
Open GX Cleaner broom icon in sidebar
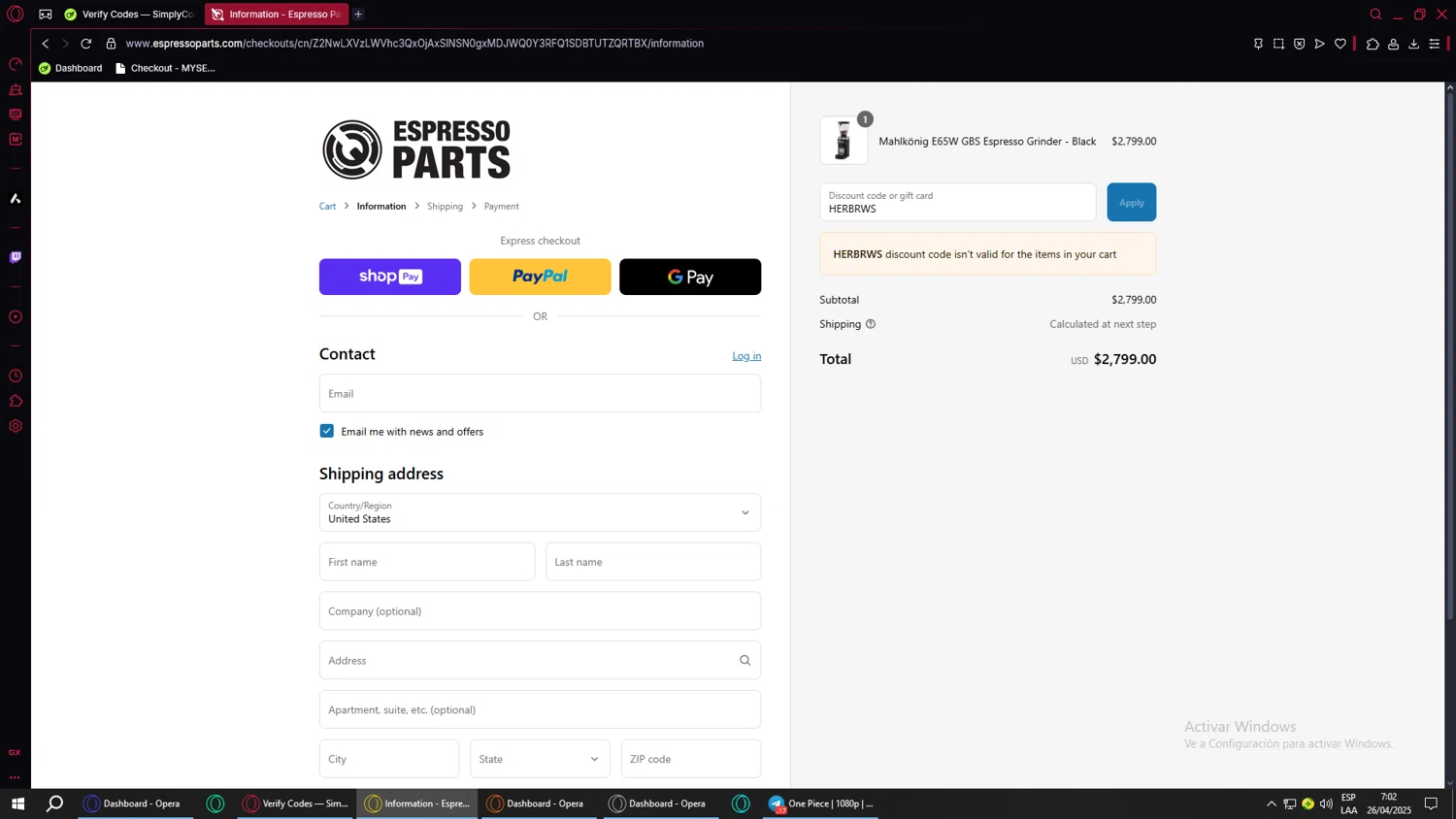point(16,90)
